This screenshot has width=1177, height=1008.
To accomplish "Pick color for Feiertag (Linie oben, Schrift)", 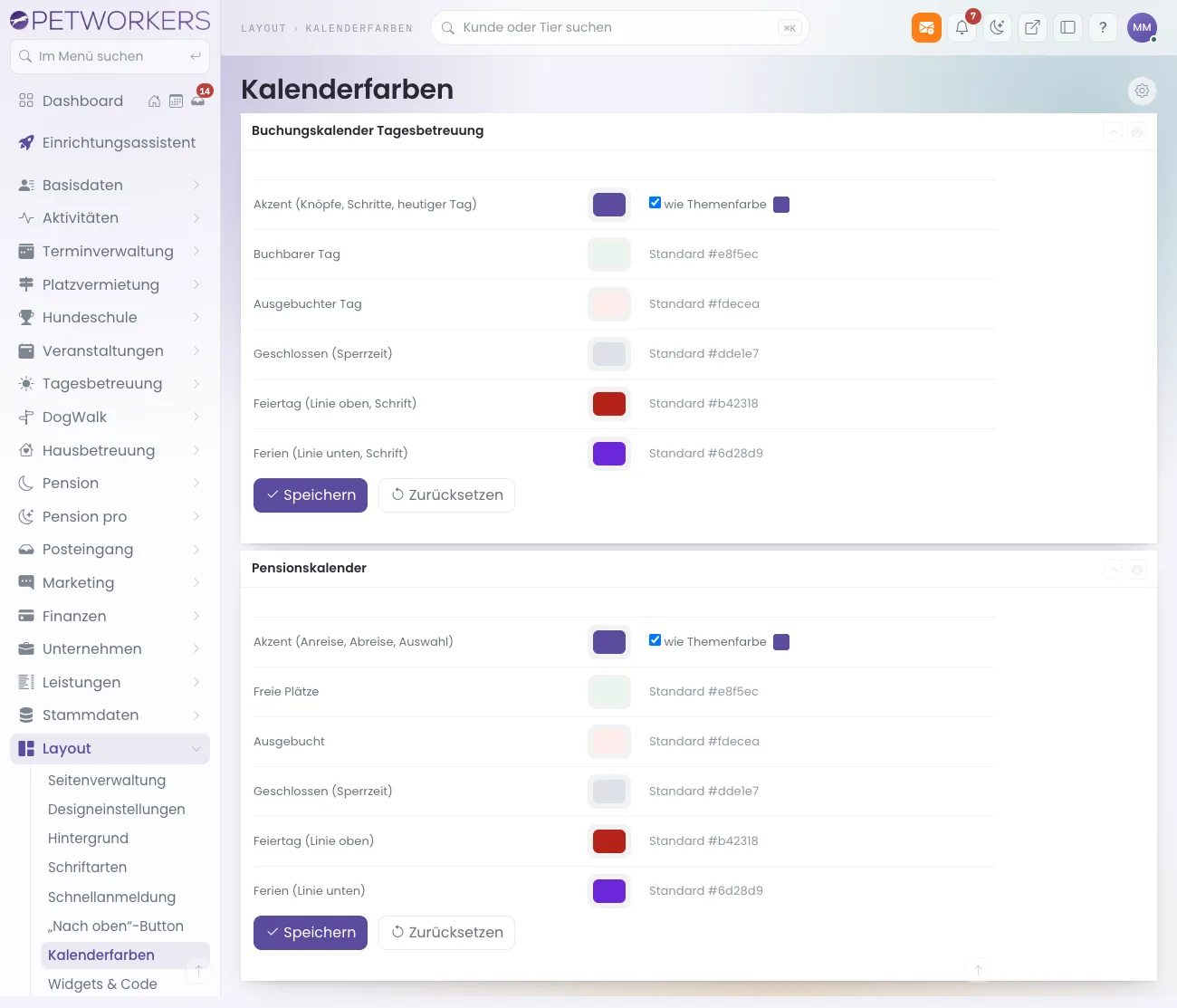I will (609, 404).
